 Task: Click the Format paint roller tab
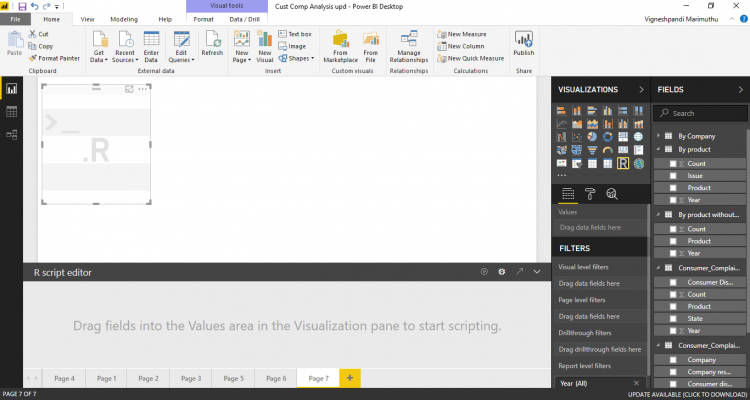point(589,194)
